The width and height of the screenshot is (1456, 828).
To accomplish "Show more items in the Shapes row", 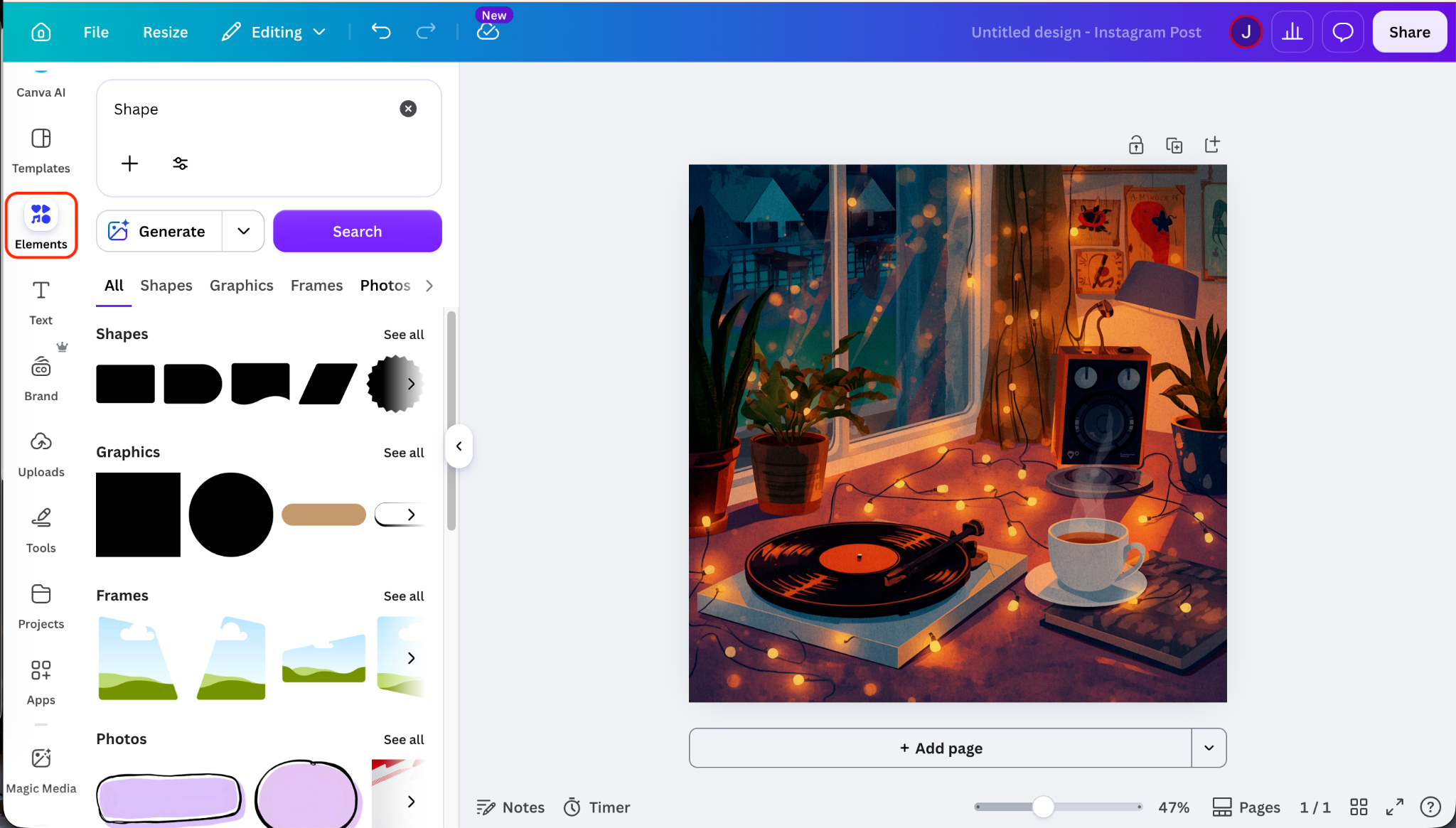I will tap(411, 384).
